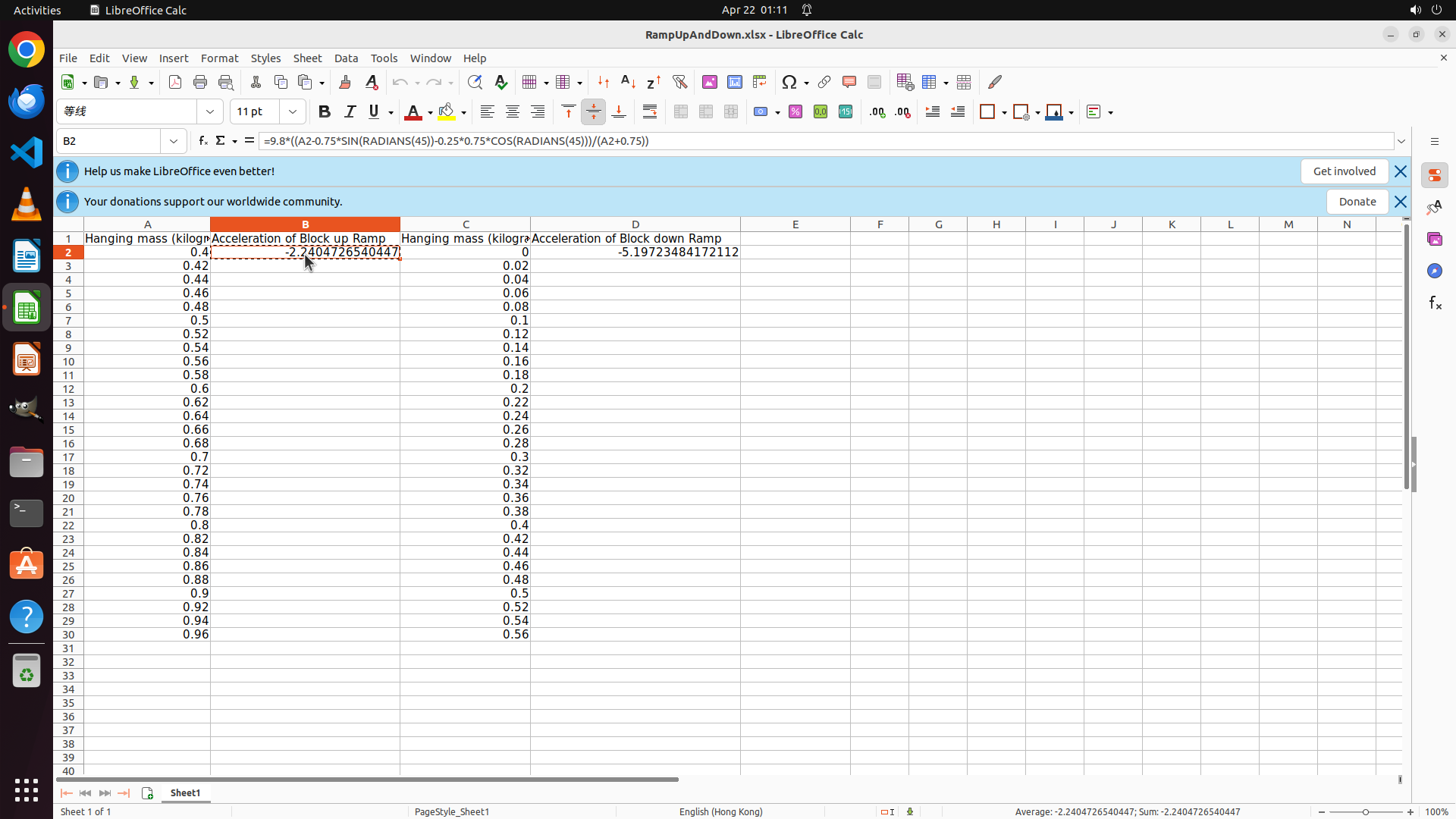
Task: Format selection as percent
Action: click(x=795, y=112)
